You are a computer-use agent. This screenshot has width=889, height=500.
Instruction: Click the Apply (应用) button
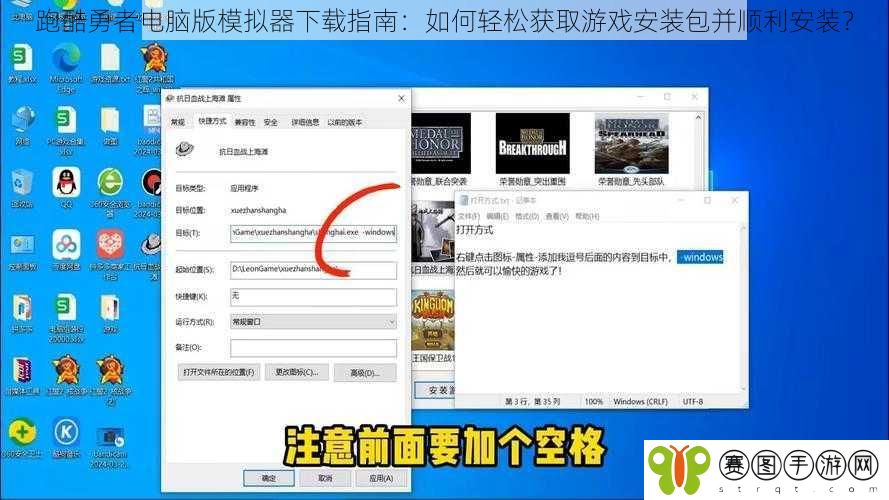(380, 478)
